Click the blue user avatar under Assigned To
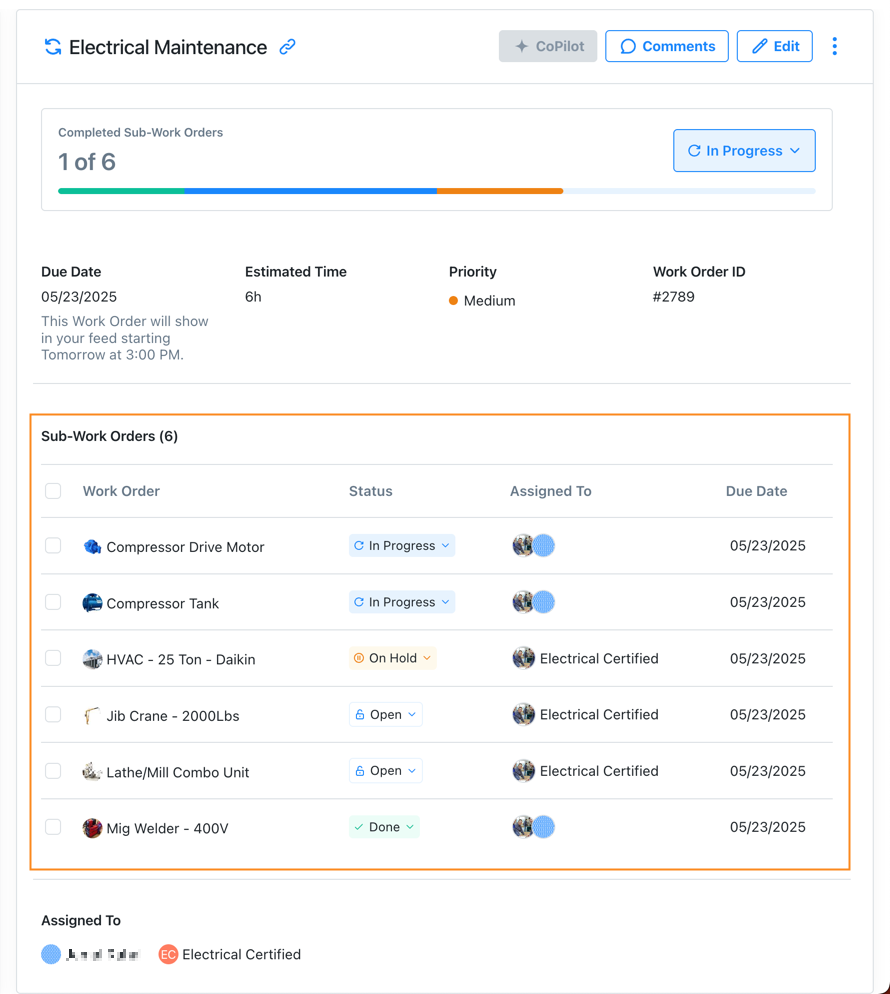Viewport: 890px width, 994px height. 51,954
